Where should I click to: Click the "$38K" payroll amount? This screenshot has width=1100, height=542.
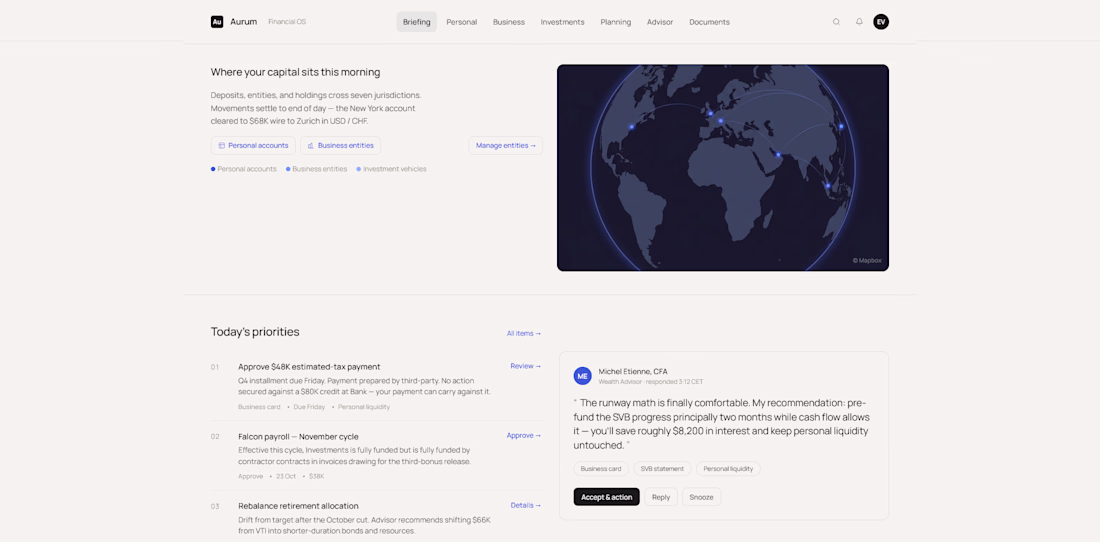click(x=316, y=476)
